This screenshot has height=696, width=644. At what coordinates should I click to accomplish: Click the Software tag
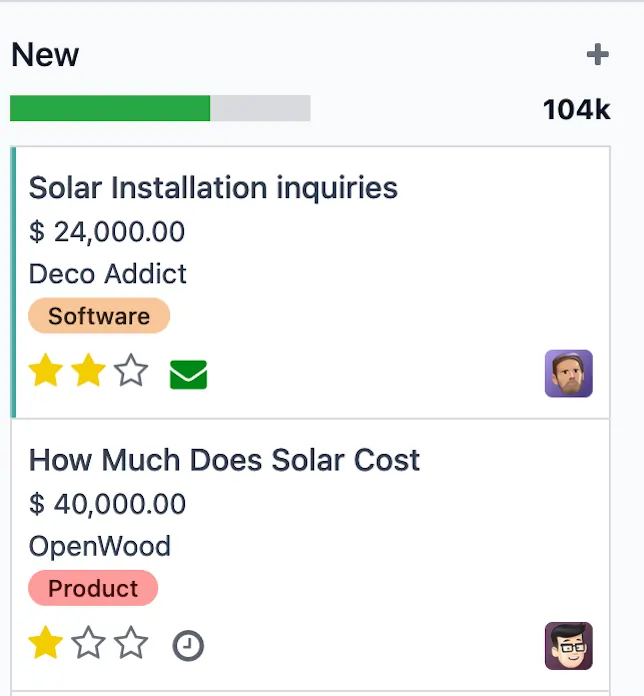coord(99,316)
